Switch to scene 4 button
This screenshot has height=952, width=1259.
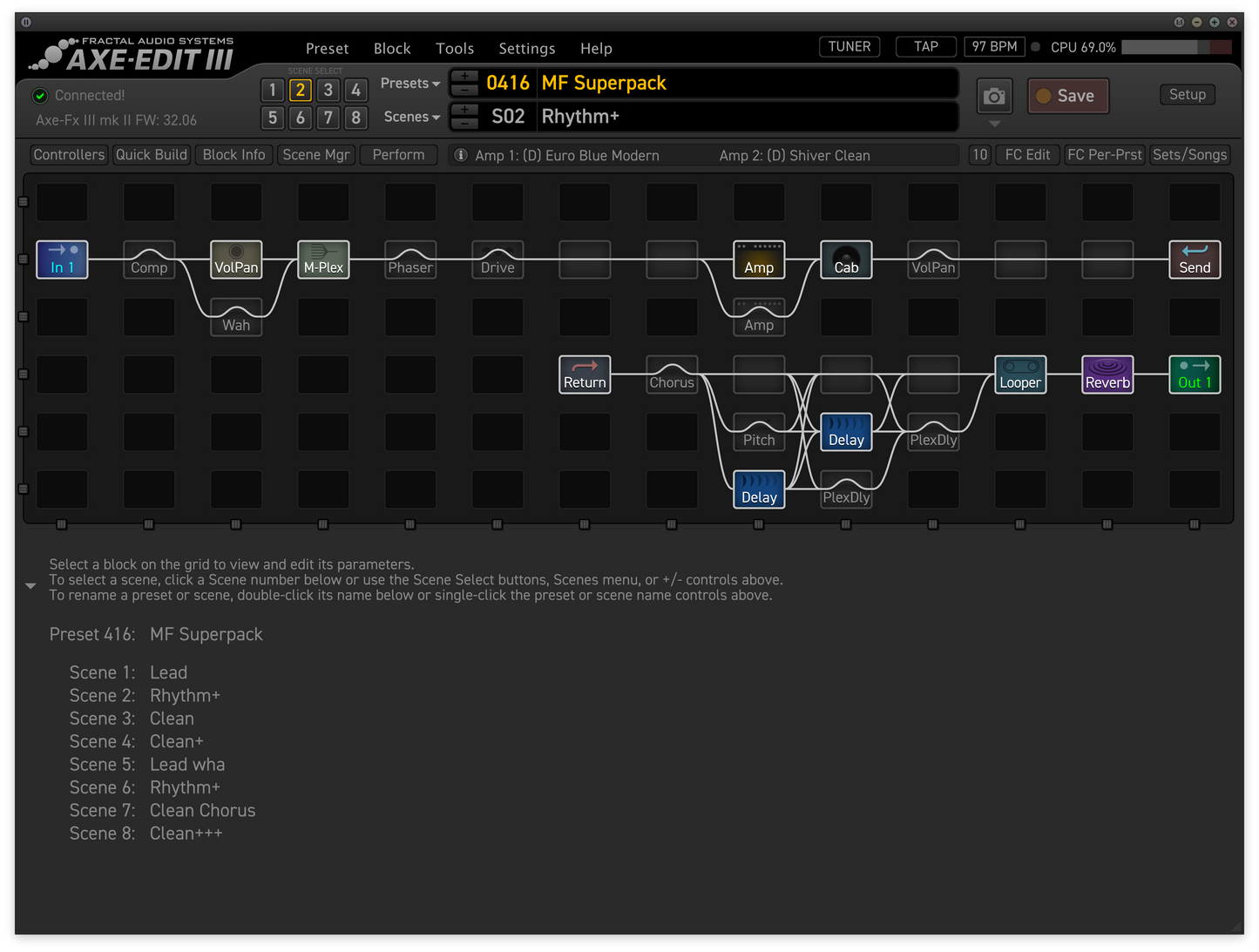[355, 90]
